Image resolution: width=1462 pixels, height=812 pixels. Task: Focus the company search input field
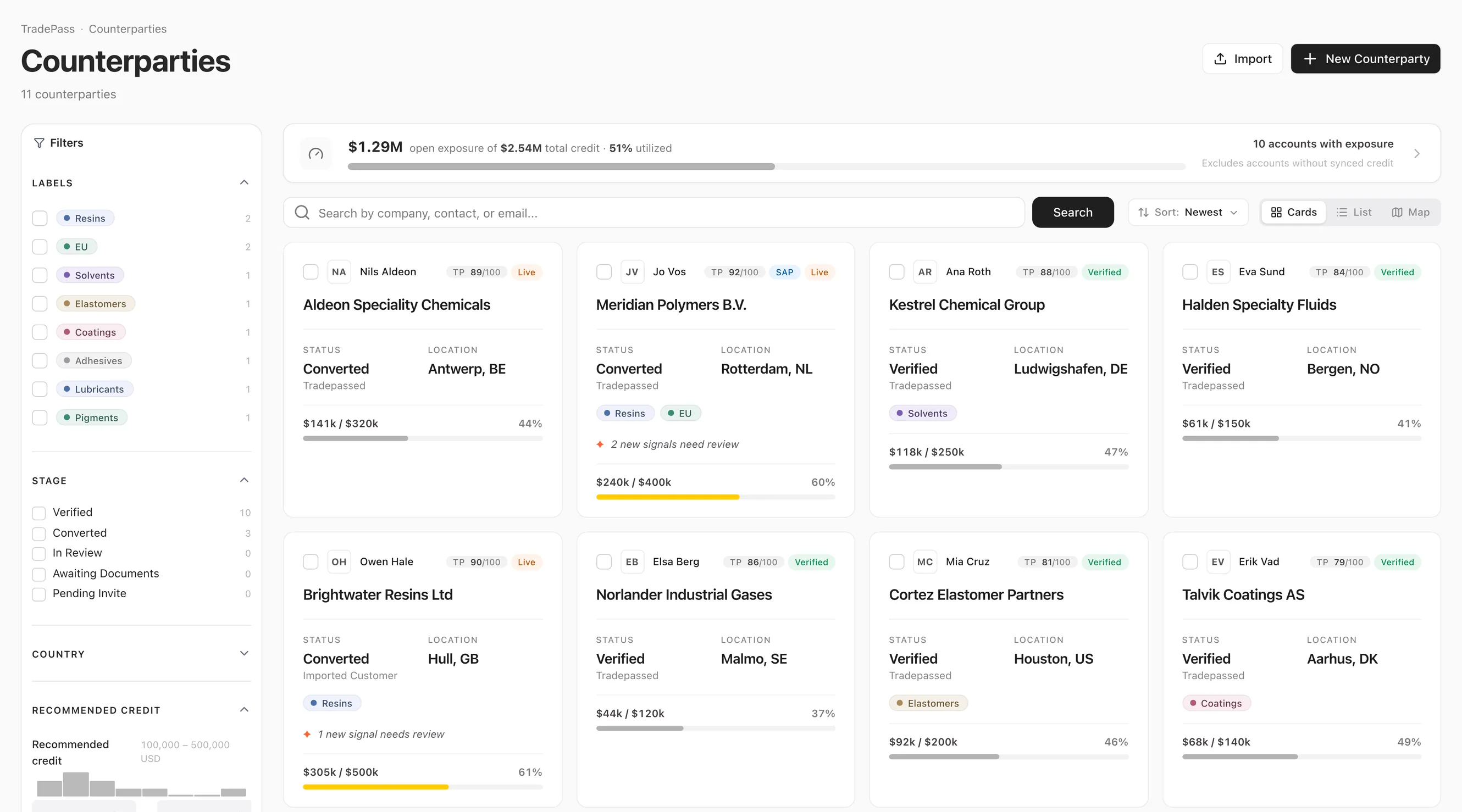654,213
